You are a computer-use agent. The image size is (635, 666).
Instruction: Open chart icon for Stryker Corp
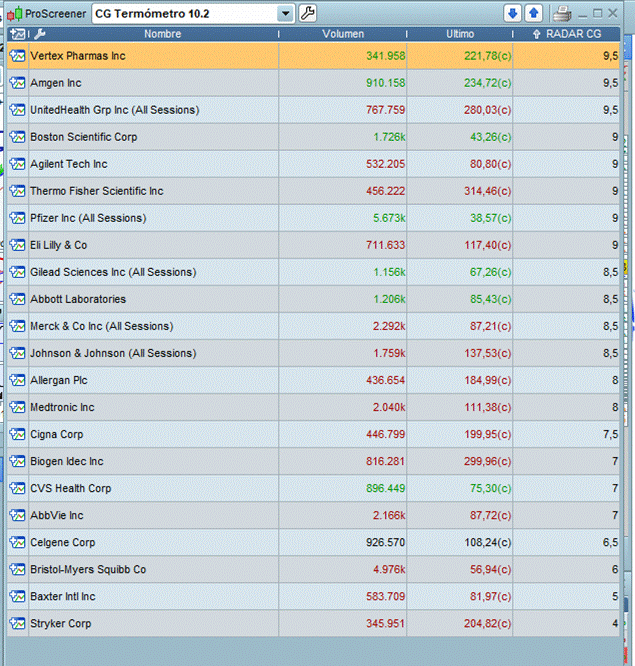pyautogui.click(x=17, y=623)
